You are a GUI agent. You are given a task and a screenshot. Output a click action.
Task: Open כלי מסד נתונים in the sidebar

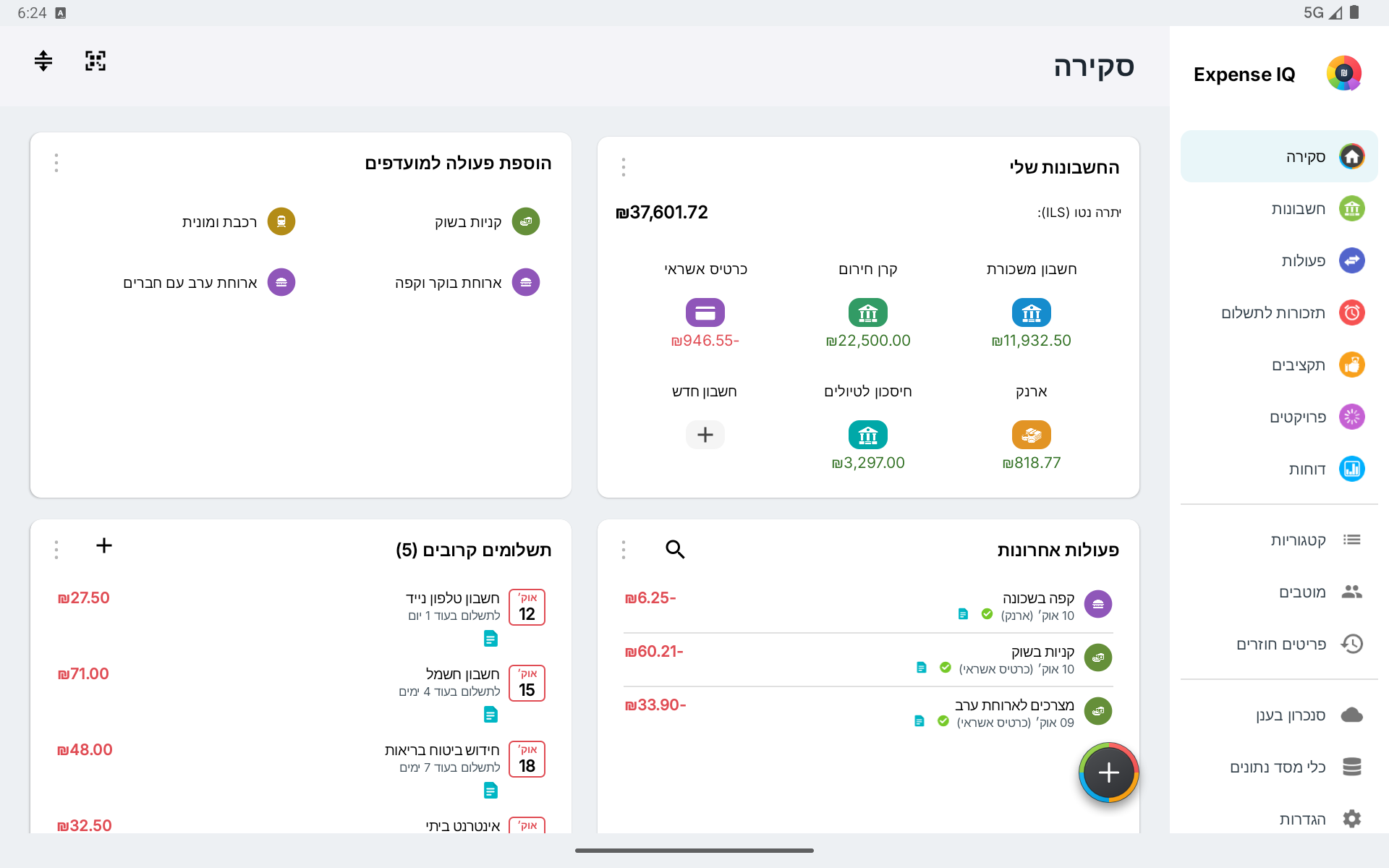[x=1279, y=767]
